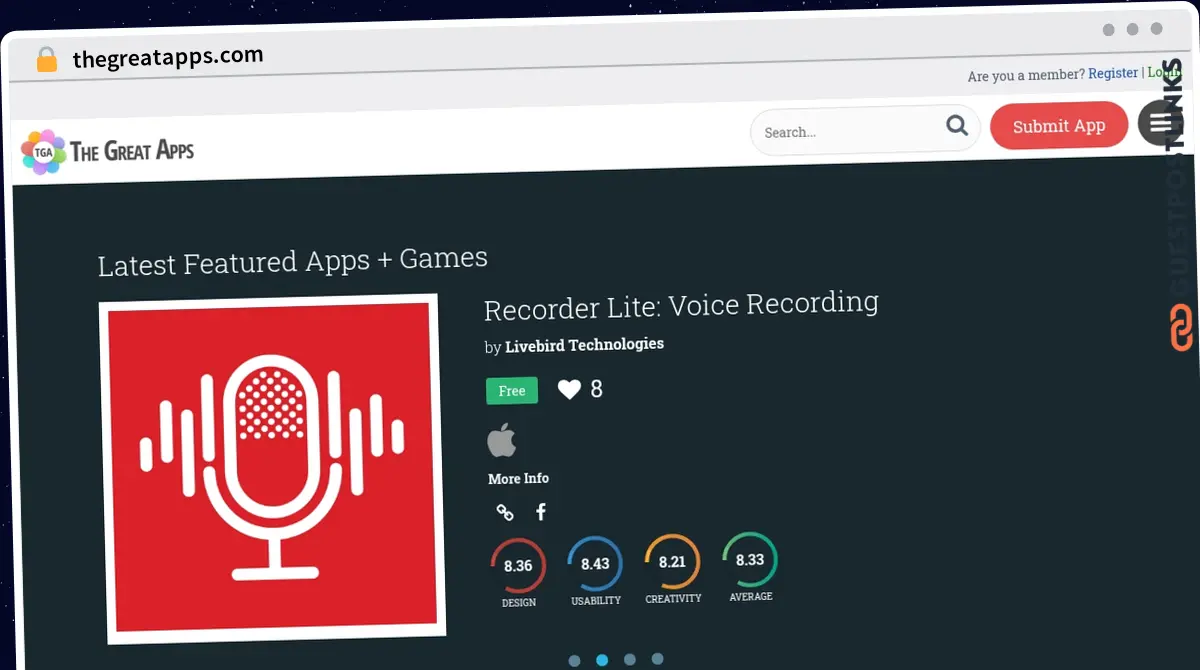Click the search magnifier icon
The width and height of the screenshot is (1200, 670).
pyautogui.click(x=957, y=126)
